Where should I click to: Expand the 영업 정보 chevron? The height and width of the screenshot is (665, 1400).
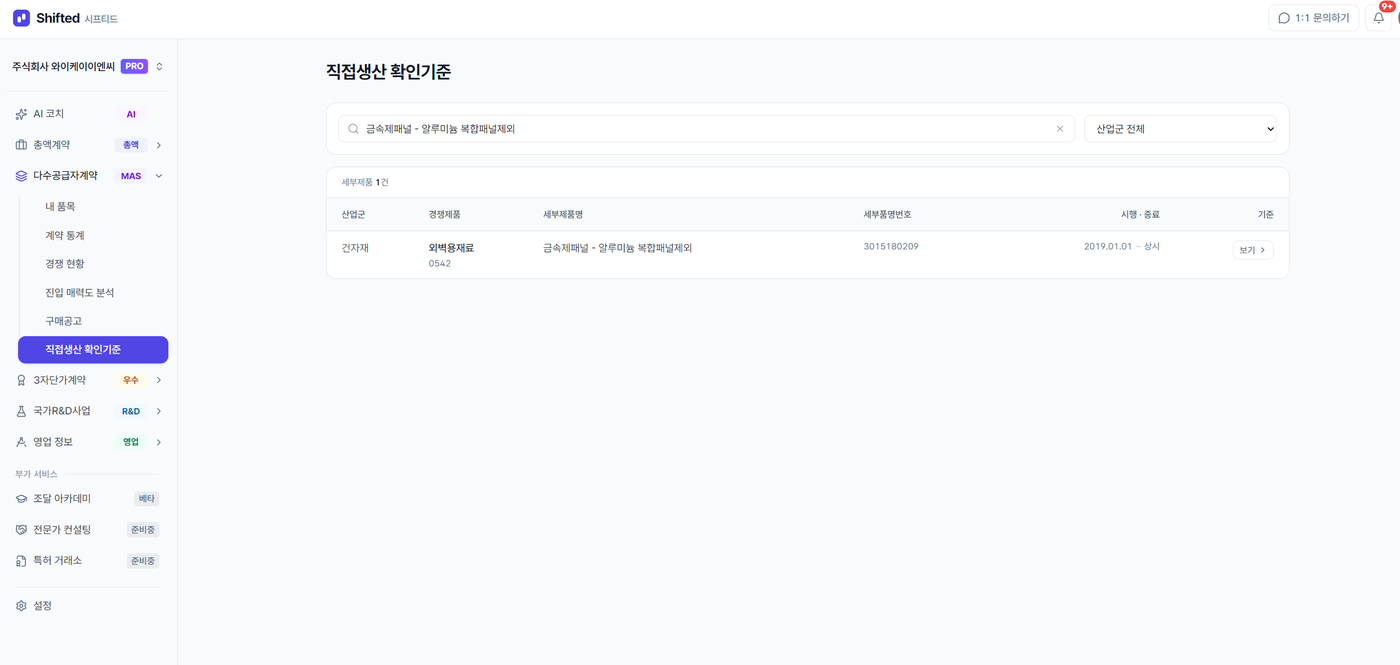[159, 442]
